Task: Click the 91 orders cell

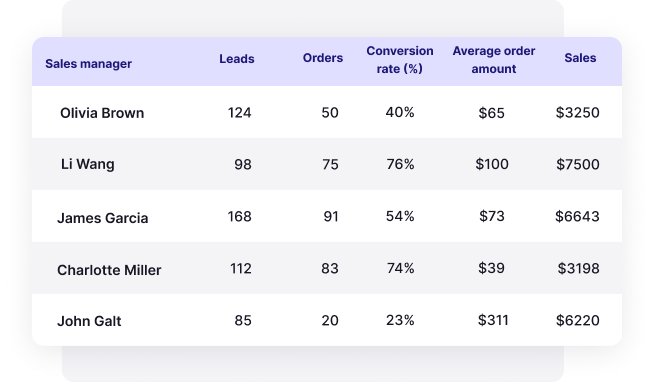Action: click(331, 216)
